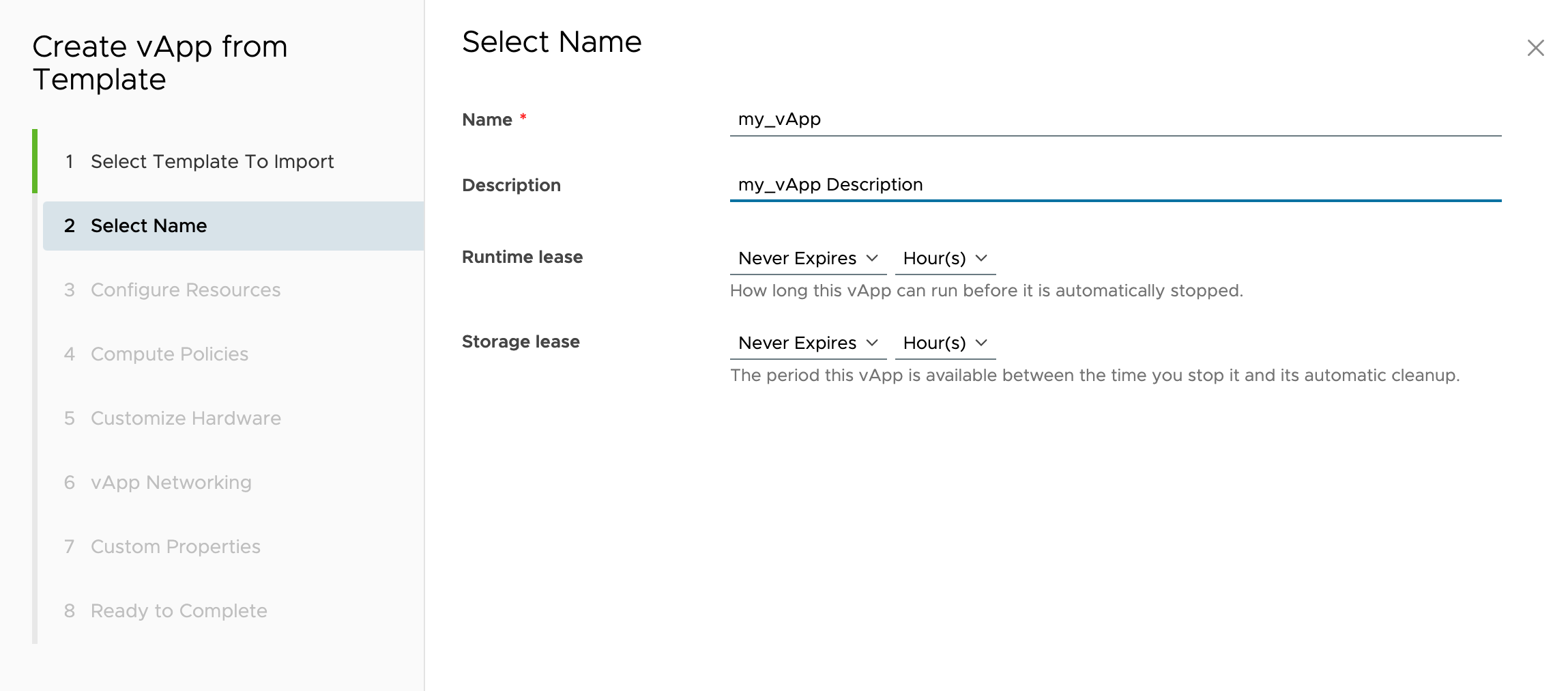Screen dimensions: 1568x691
Task: Click the Runtime lease help text
Action: coord(987,291)
